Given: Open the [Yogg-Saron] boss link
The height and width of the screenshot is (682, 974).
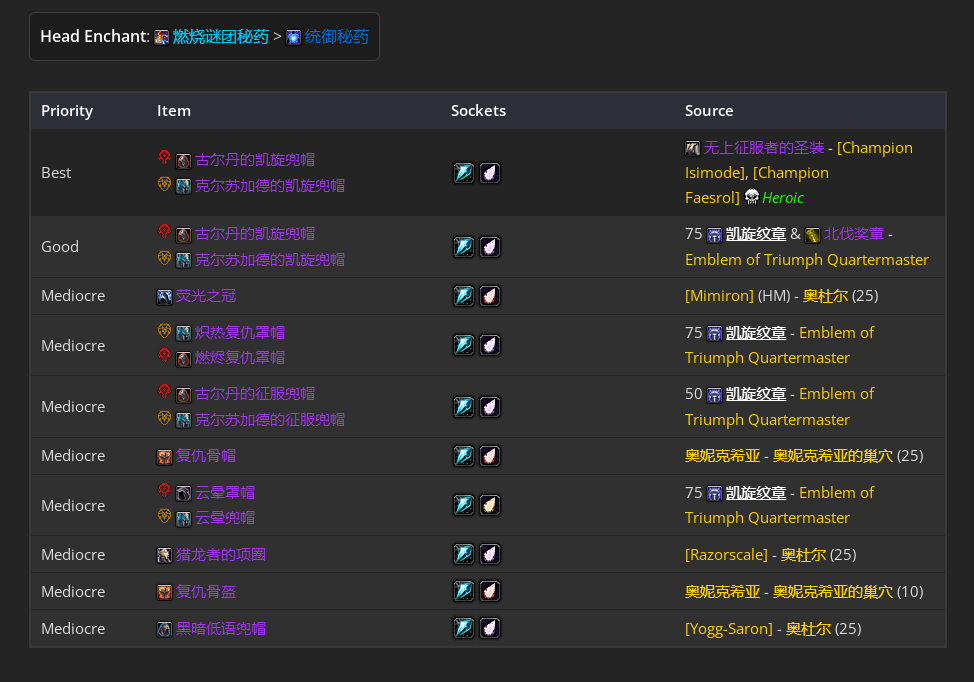Looking at the screenshot, I should [x=729, y=629].
